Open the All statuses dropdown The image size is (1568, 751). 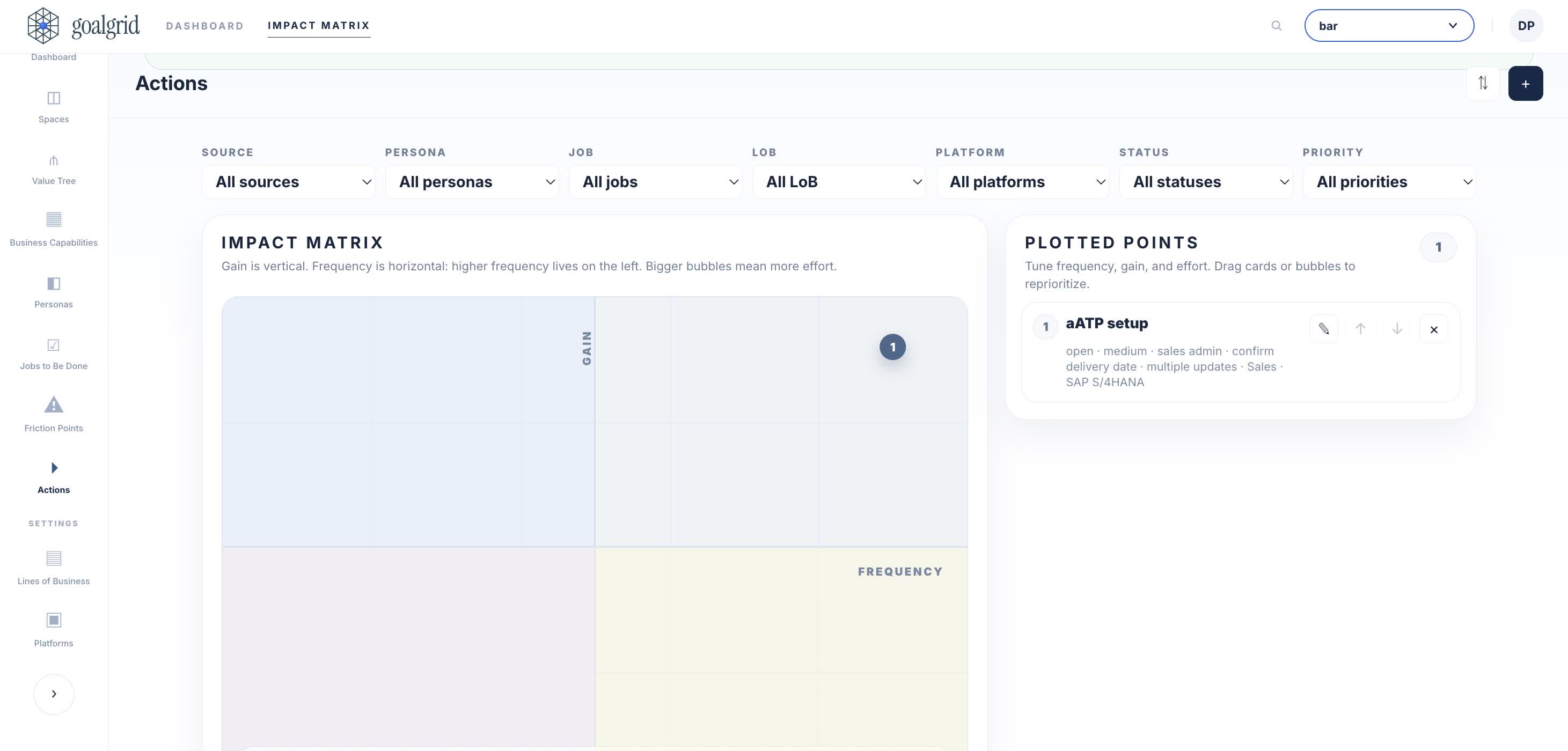point(1206,182)
